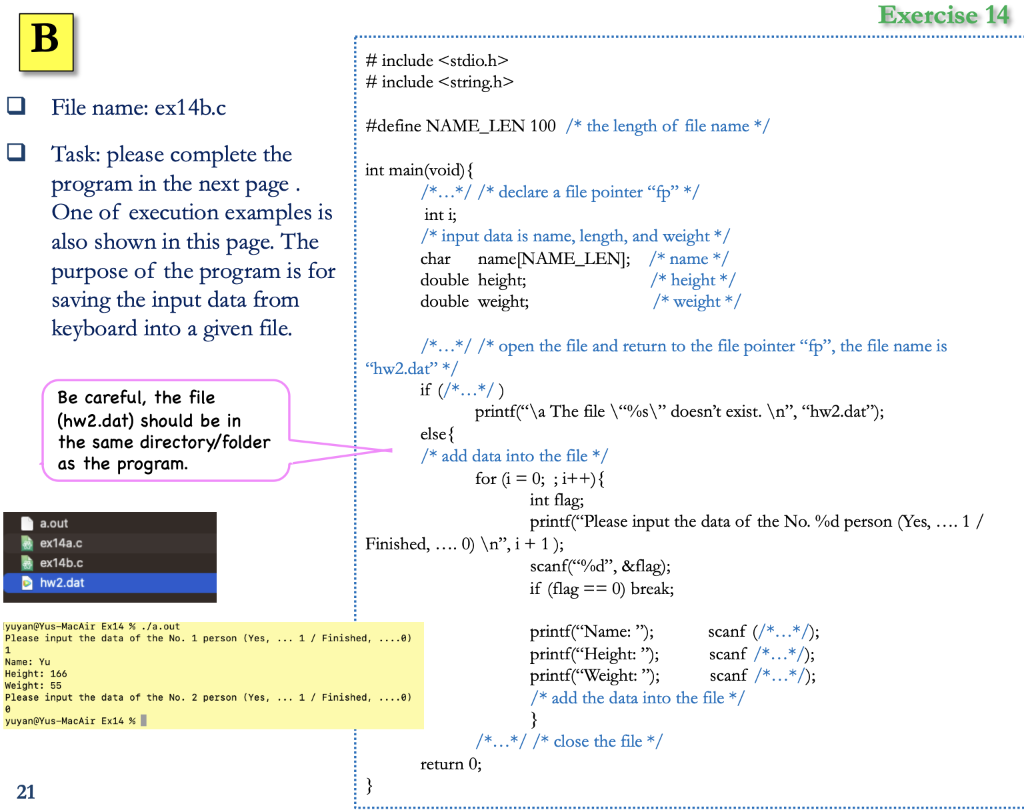Click the page number 21
This screenshot has height=812, width=1024.
point(25,792)
